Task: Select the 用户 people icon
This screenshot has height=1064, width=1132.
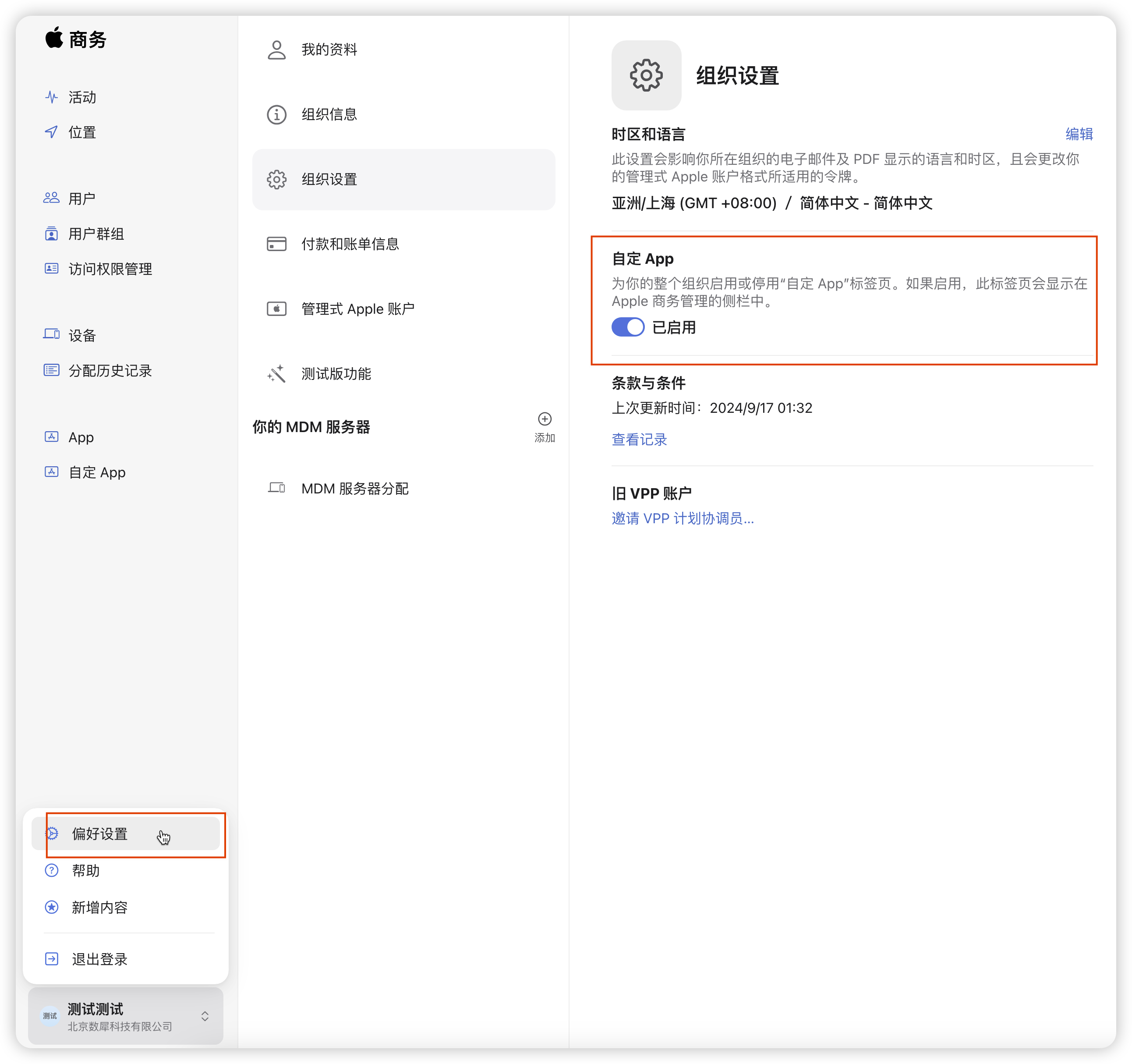Action: click(x=51, y=198)
